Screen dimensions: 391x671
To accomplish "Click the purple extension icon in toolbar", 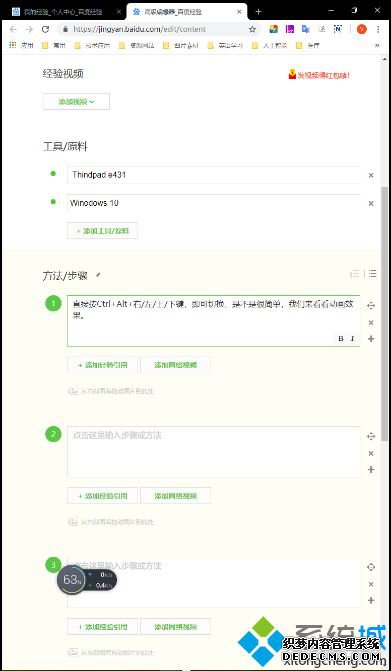I will point(290,29).
